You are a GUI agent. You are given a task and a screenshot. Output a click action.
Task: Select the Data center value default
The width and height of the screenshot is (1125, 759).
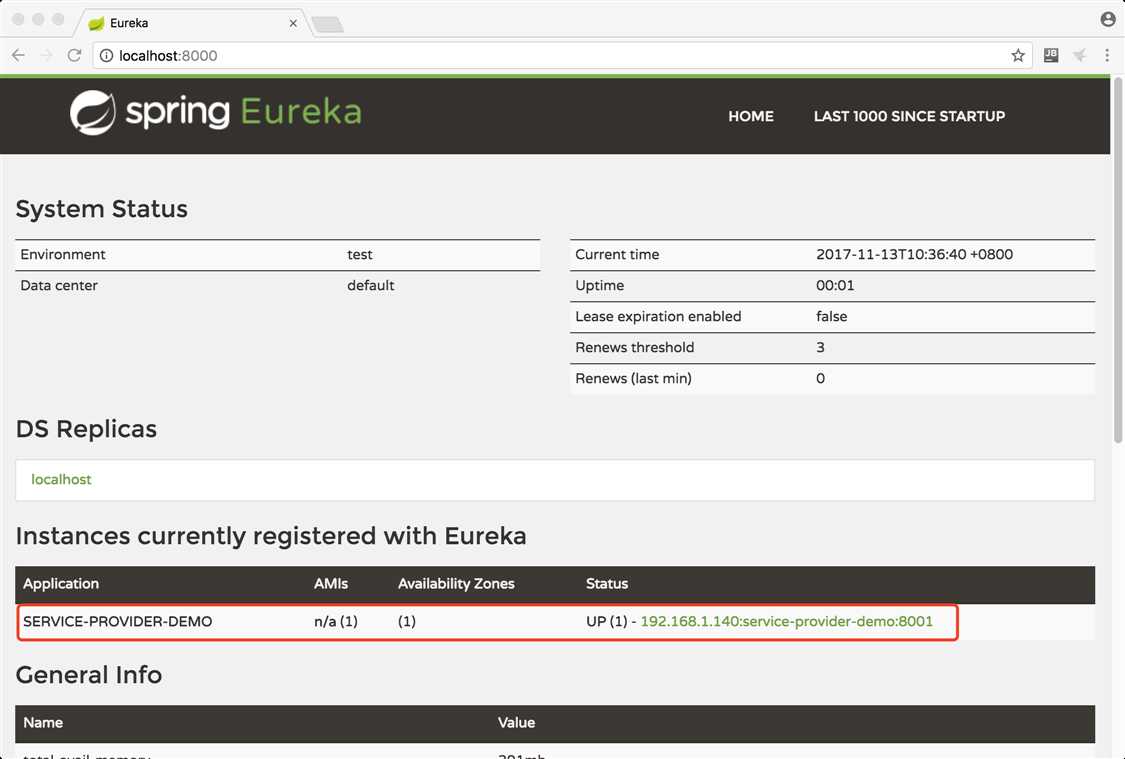tap(370, 286)
